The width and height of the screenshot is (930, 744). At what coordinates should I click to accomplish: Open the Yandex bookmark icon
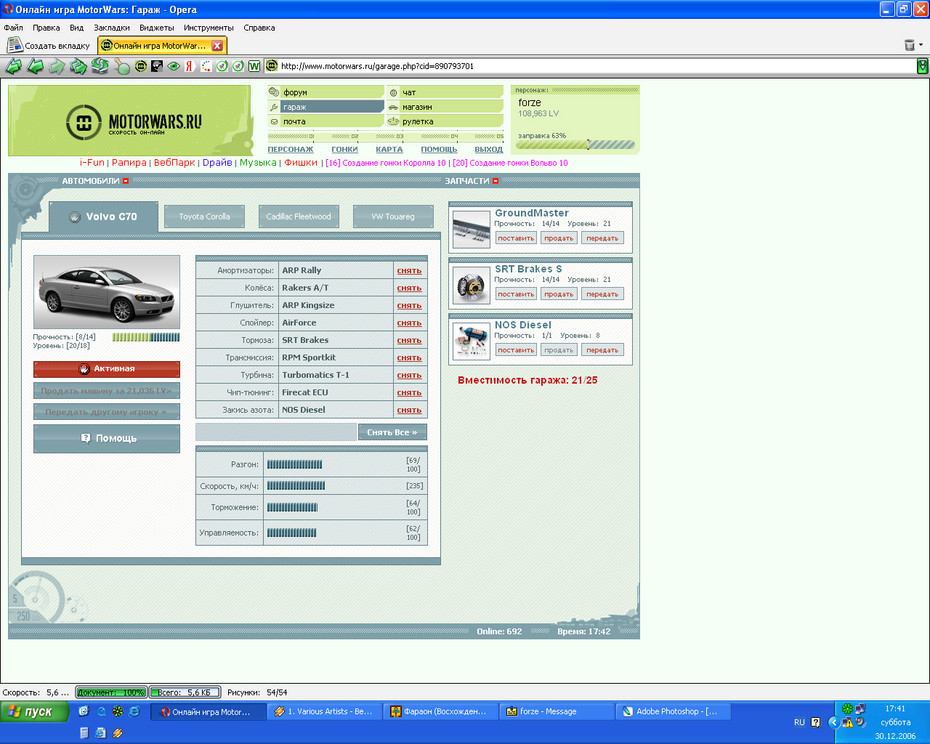pos(189,66)
